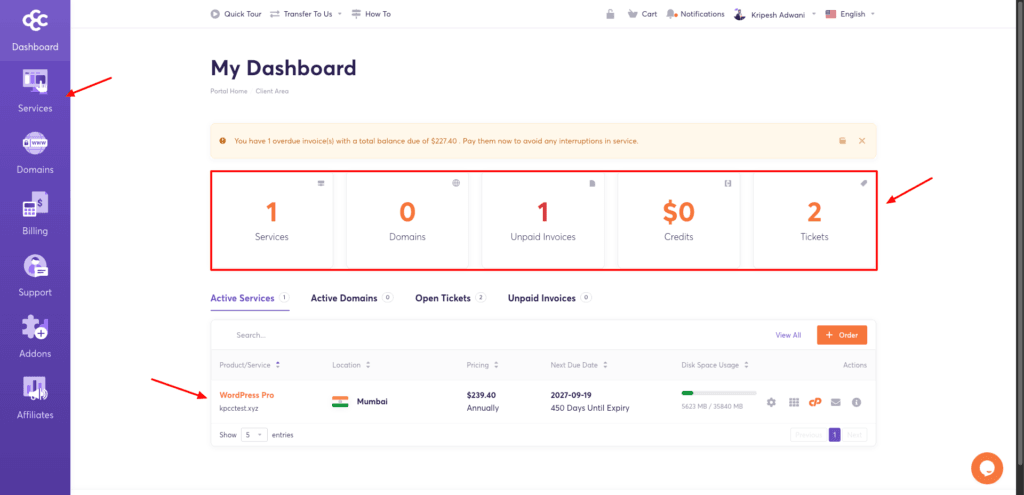Click the Next pagination button

[854, 435]
